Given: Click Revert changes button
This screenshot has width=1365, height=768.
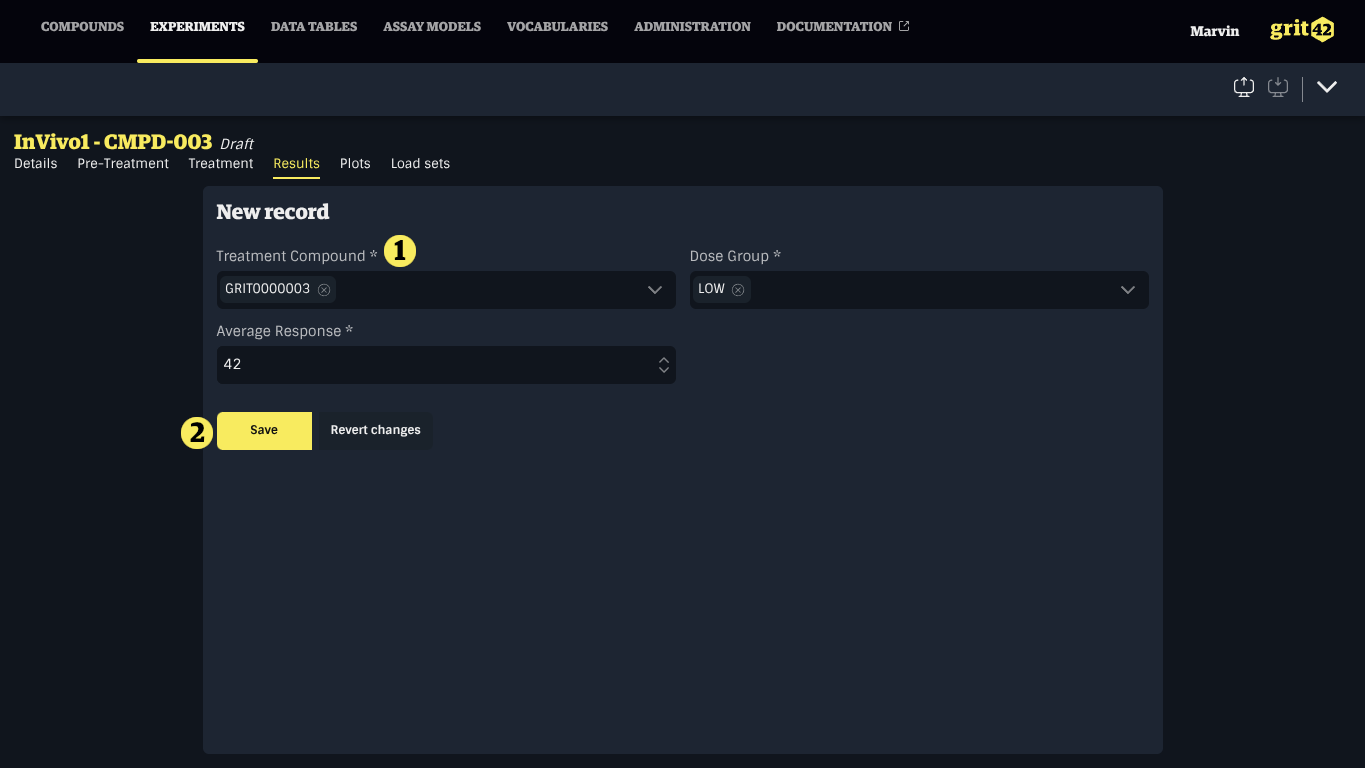Looking at the screenshot, I should pos(375,430).
